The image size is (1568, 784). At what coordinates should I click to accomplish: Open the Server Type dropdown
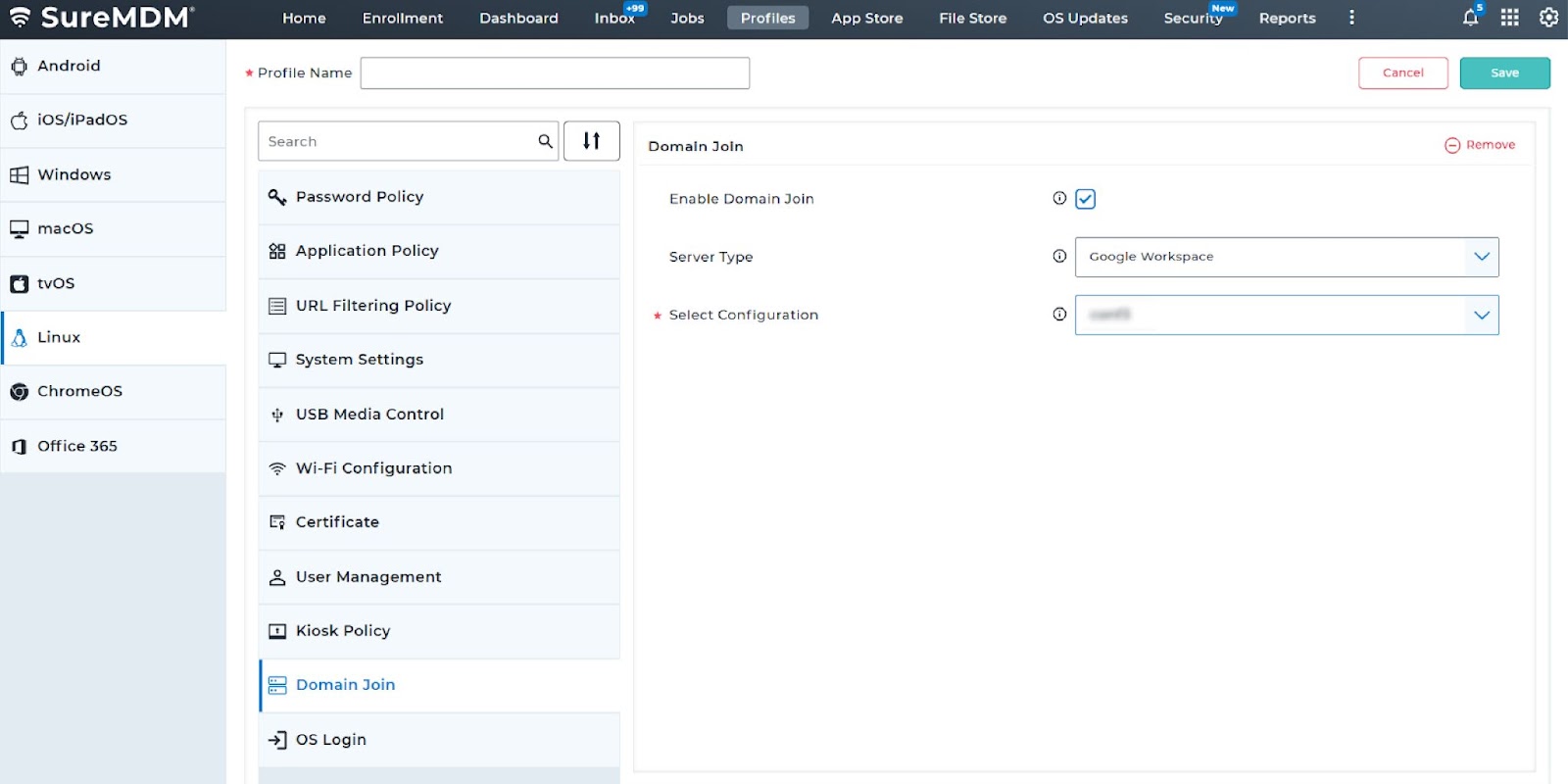[x=1287, y=257]
